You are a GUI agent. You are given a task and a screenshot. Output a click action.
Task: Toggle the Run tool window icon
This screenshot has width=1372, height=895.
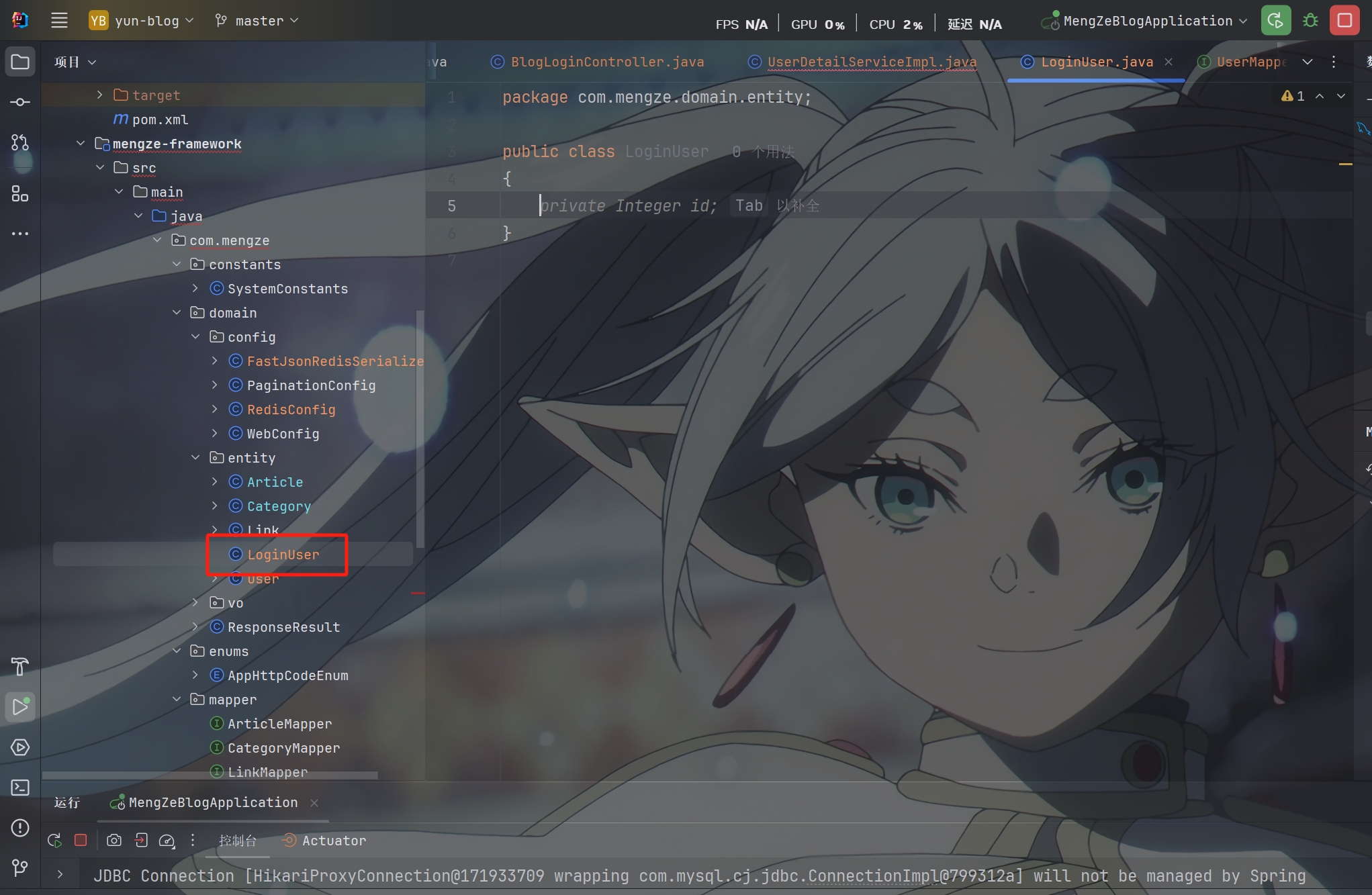click(x=20, y=707)
